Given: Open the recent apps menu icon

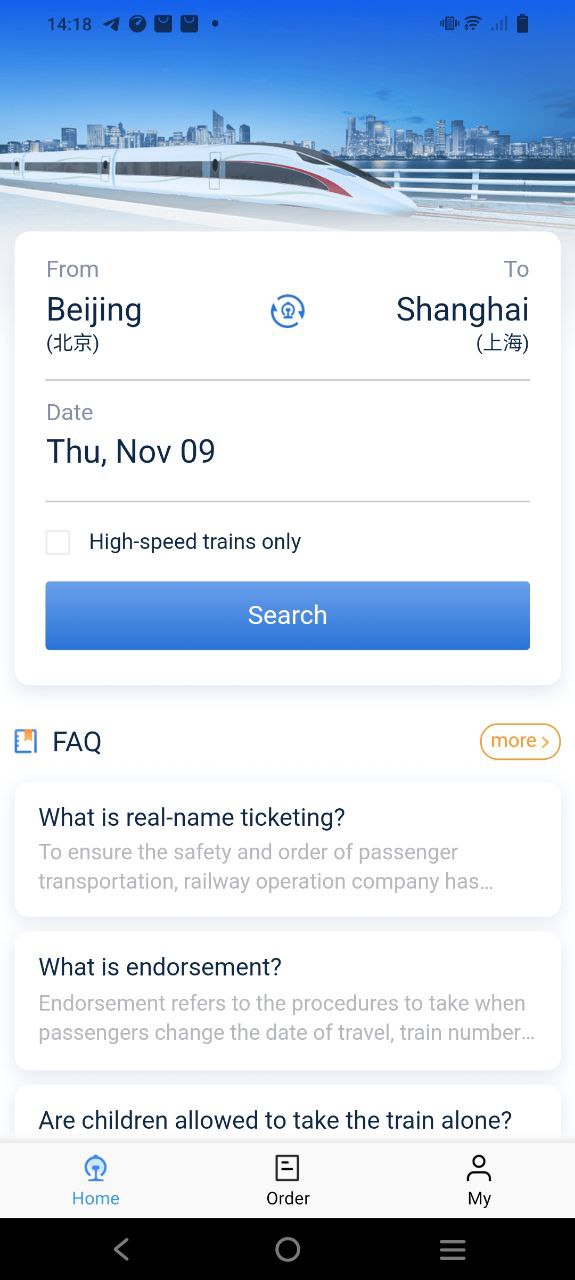Looking at the screenshot, I should click(x=453, y=1249).
